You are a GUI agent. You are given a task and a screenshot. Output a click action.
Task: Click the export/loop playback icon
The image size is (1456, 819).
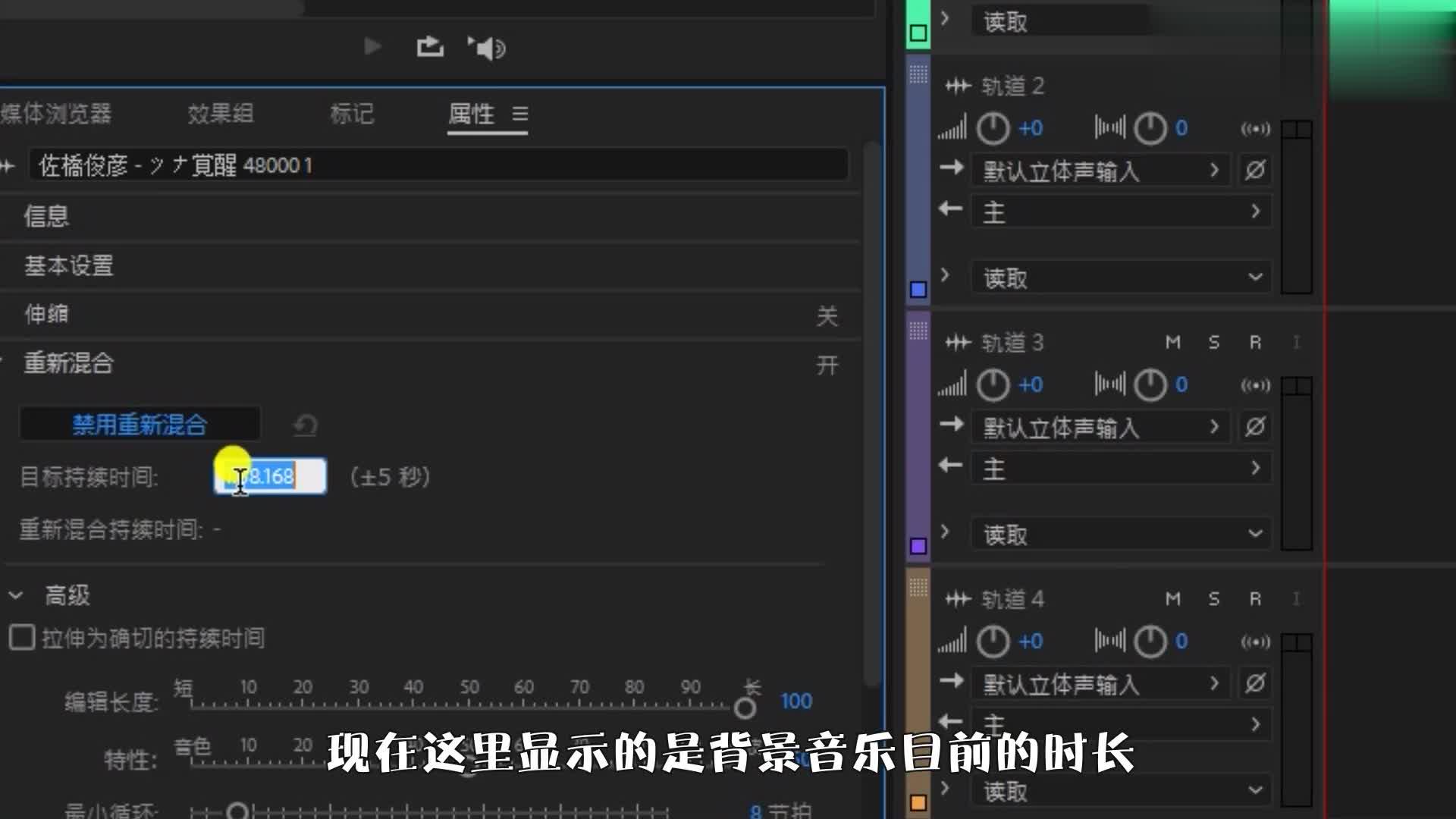click(430, 47)
